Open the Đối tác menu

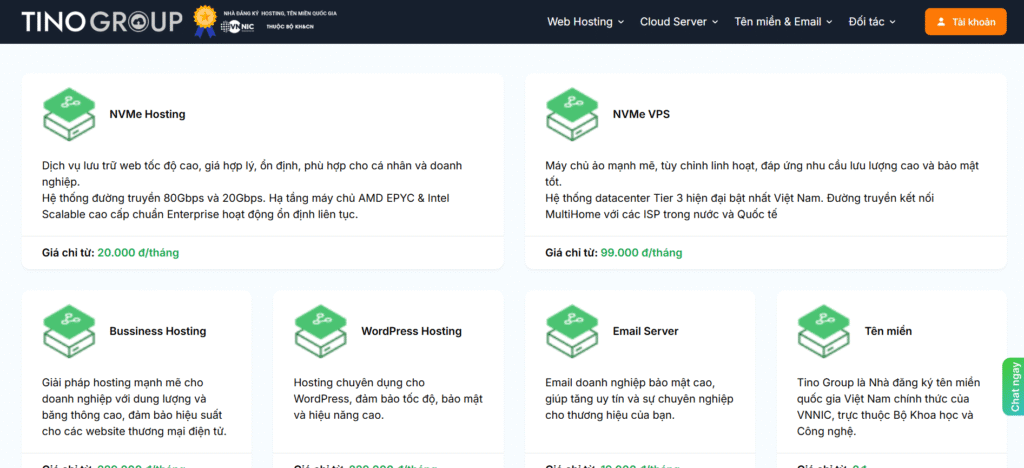coord(872,21)
